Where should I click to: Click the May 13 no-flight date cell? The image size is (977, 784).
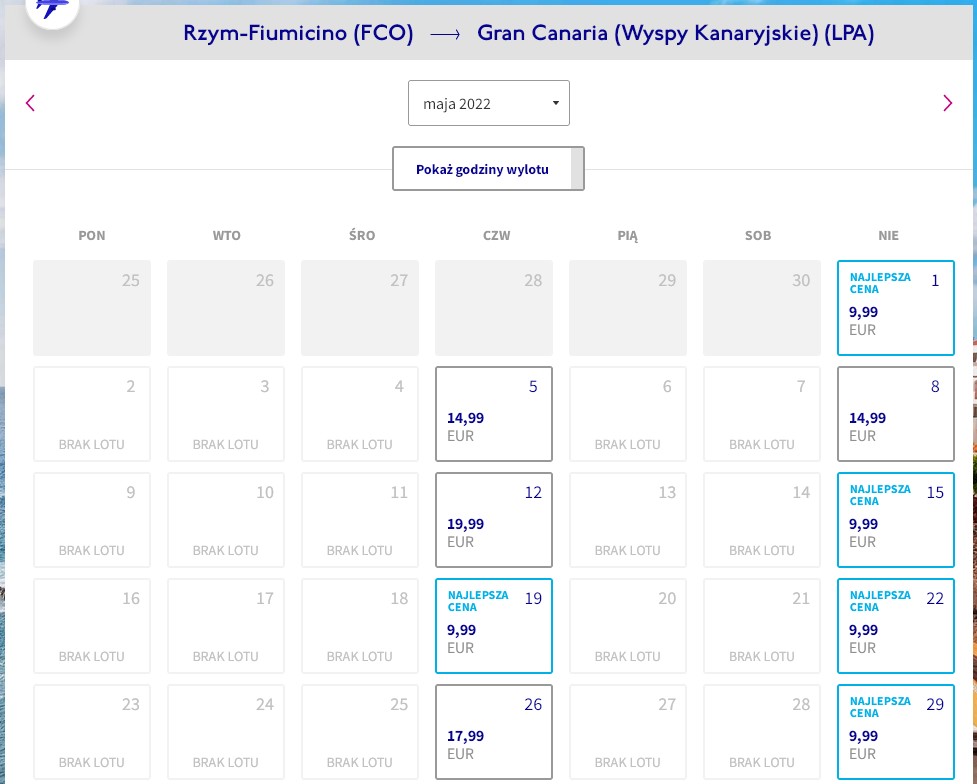[627, 520]
